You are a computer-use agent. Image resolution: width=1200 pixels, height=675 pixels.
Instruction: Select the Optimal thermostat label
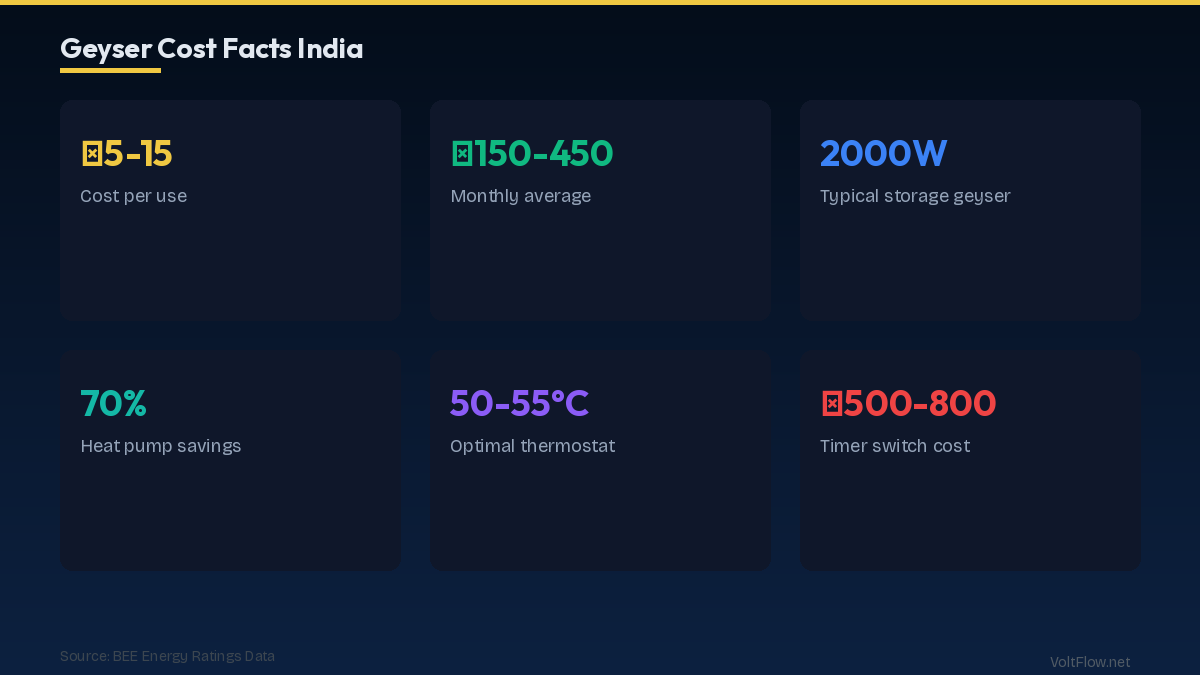click(532, 446)
